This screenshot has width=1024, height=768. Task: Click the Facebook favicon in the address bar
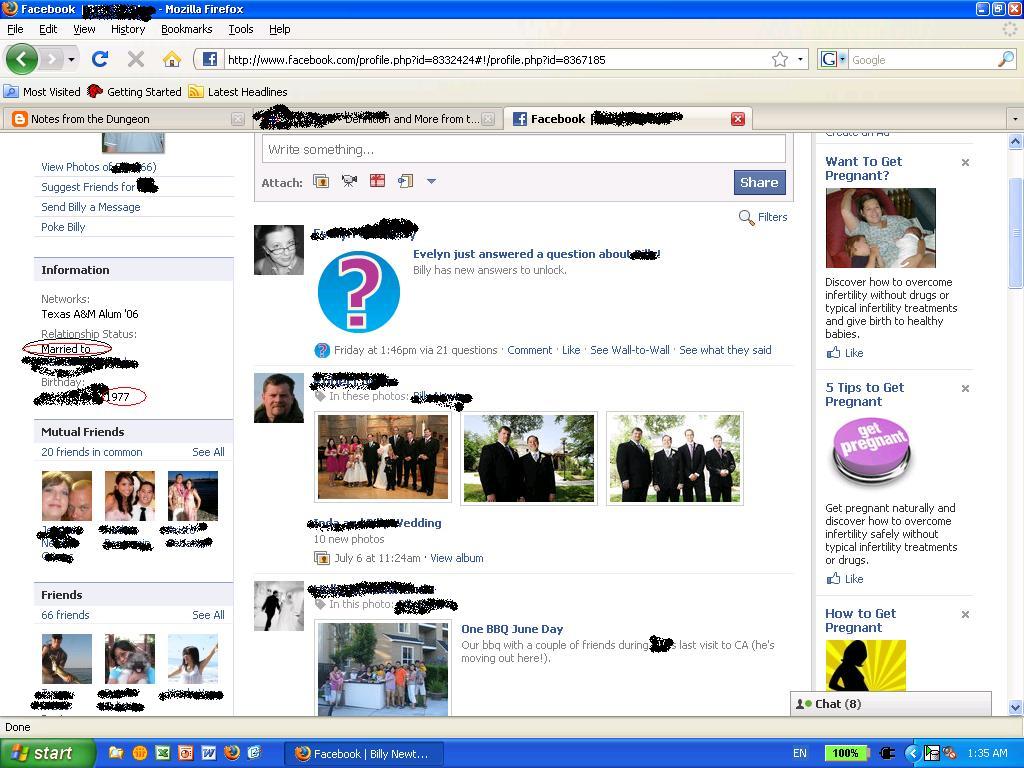tap(210, 59)
